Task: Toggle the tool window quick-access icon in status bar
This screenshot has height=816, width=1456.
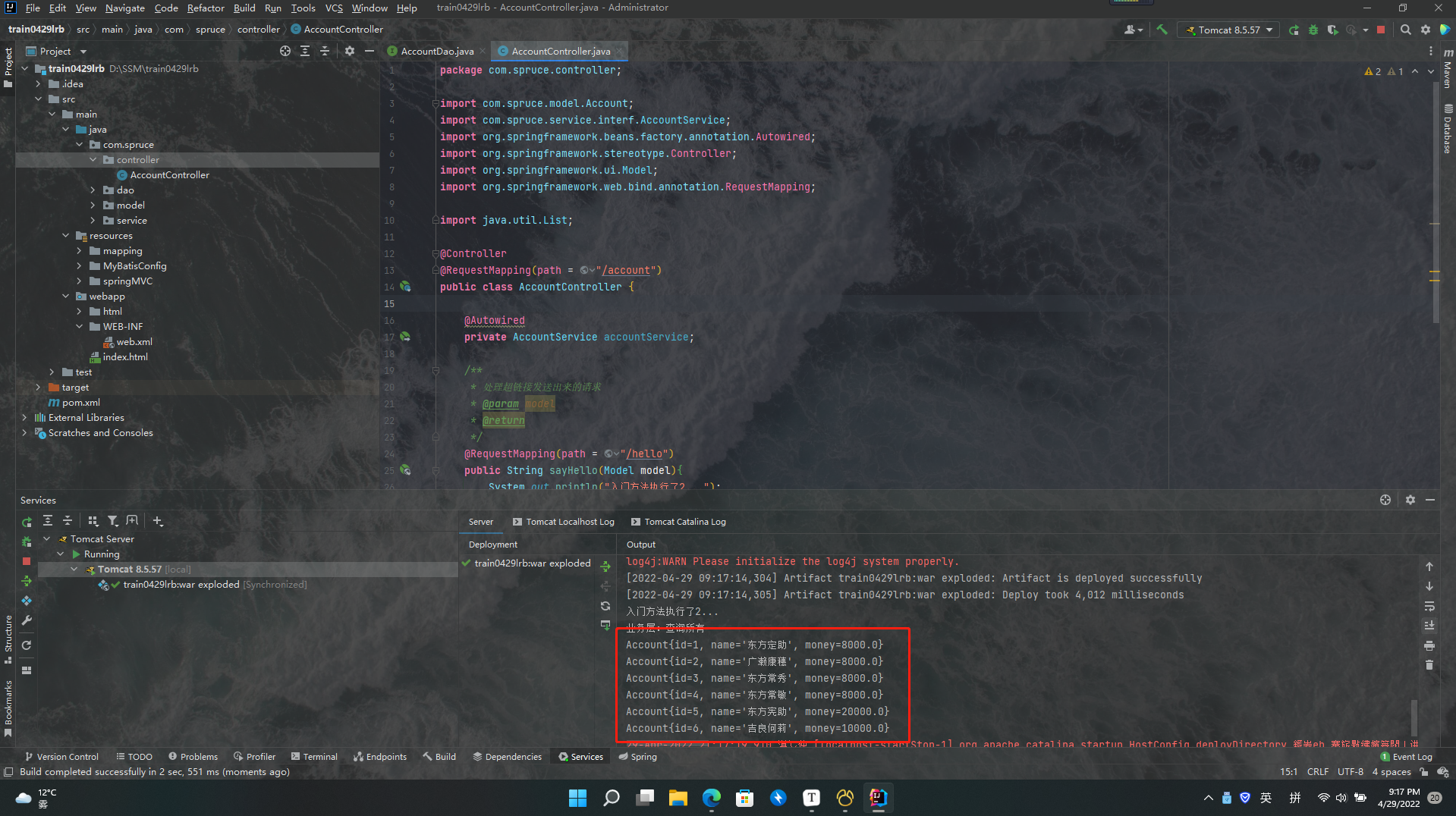Action: click(x=8, y=772)
